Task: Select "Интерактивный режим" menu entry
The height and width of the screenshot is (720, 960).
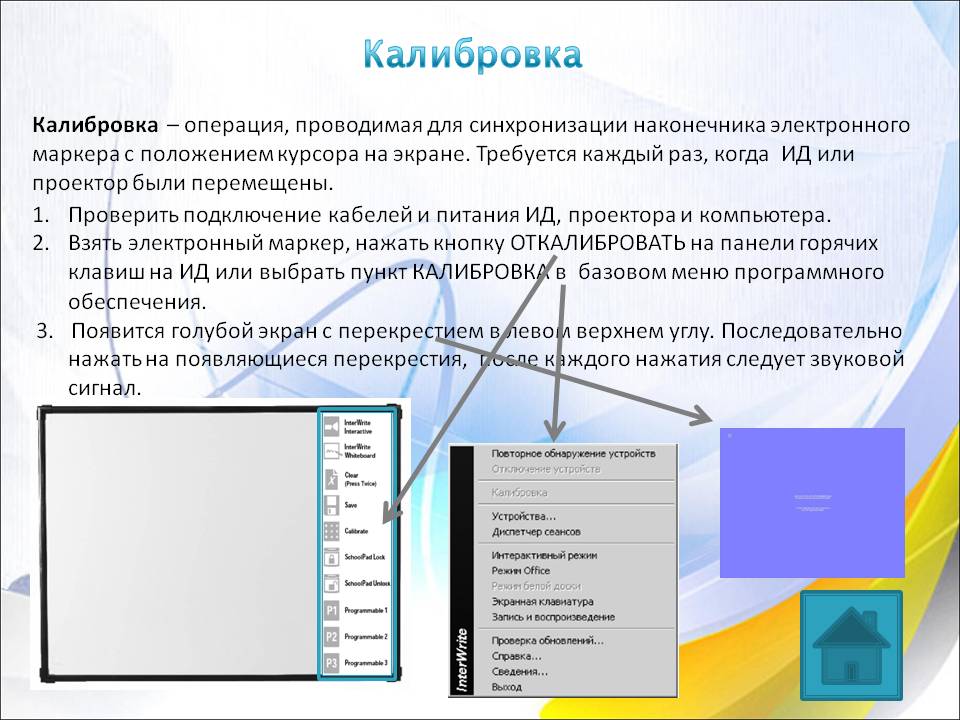Action: [544, 555]
